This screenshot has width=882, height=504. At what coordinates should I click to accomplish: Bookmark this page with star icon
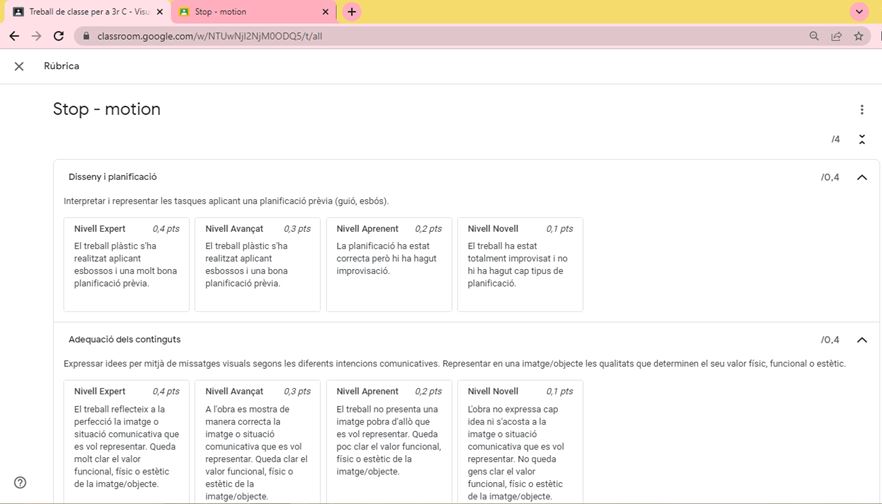[x=858, y=36]
